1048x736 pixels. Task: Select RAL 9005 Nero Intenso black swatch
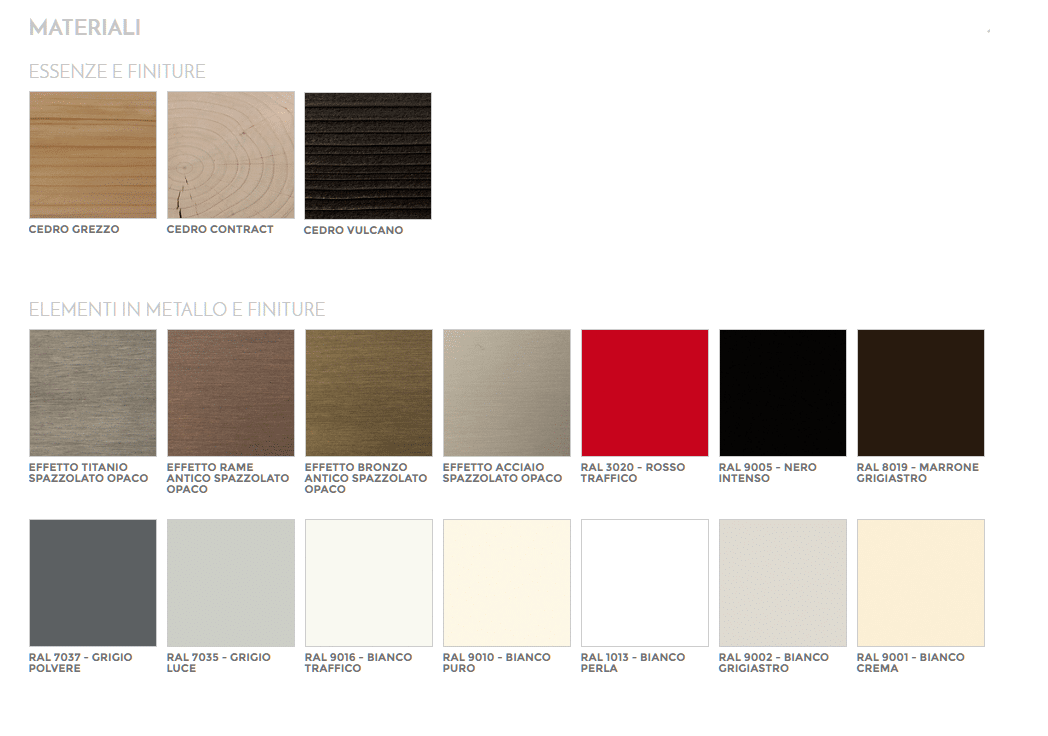[x=783, y=393]
